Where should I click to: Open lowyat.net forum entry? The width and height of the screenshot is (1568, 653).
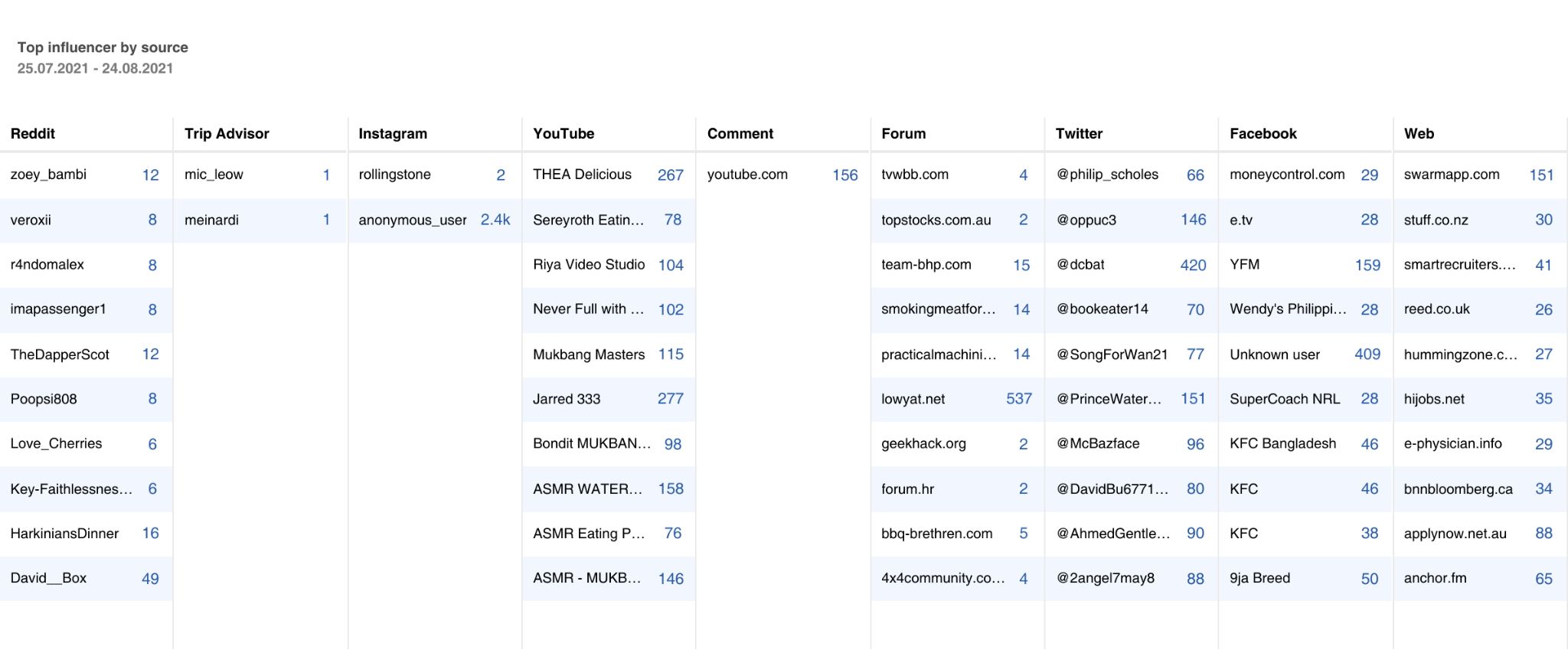[913, 399]
